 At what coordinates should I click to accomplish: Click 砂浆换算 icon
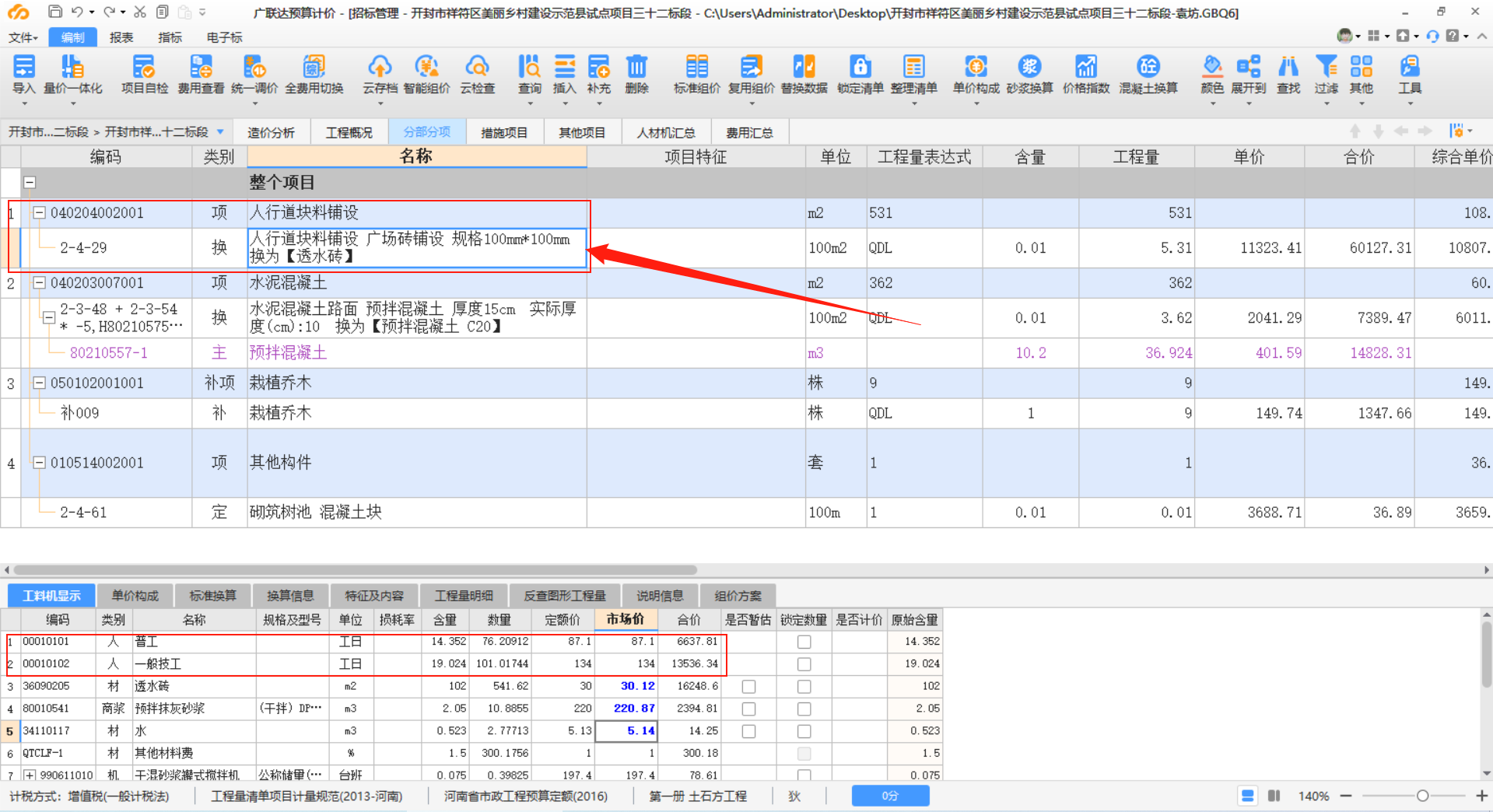point(1029,74)
